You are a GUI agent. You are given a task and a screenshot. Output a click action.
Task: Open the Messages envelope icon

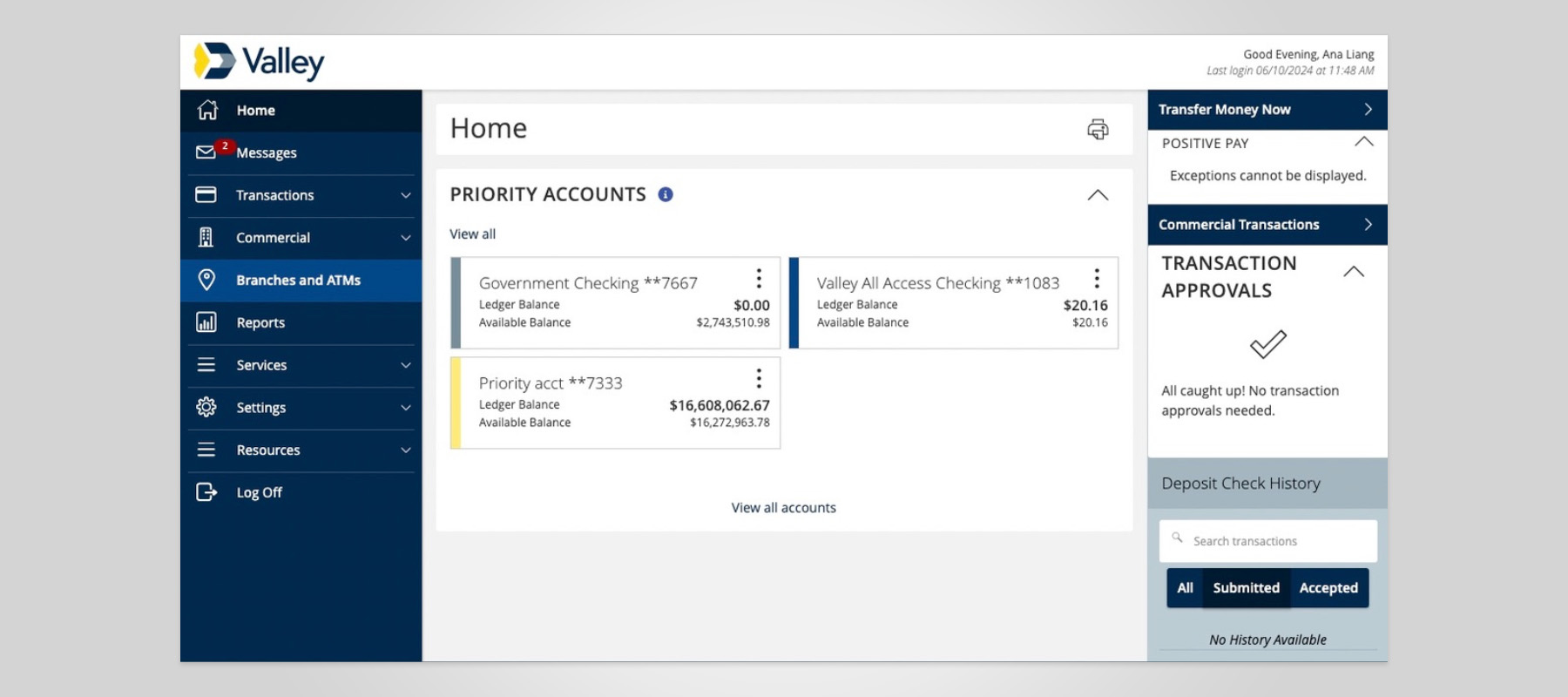pos(206,152)
